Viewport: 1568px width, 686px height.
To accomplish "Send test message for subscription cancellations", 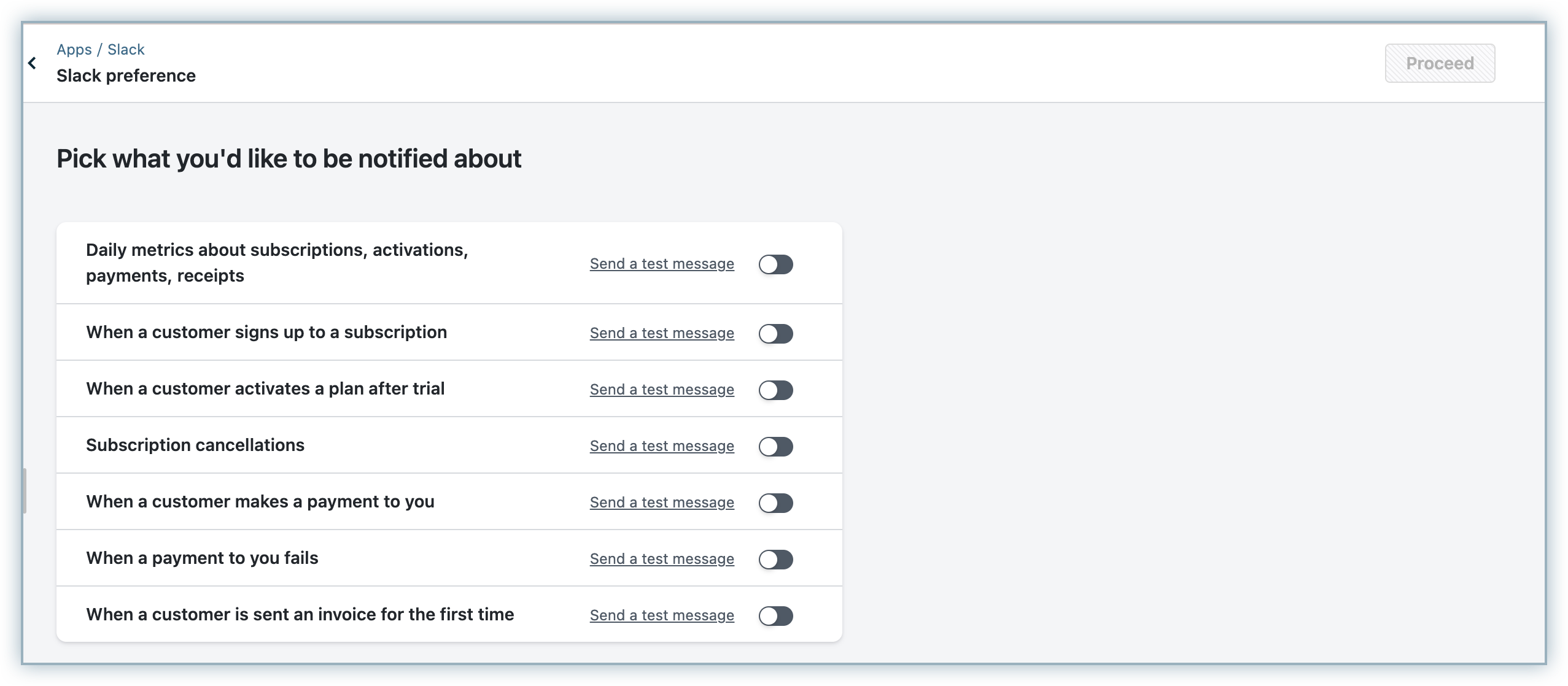I will (662, 446).
